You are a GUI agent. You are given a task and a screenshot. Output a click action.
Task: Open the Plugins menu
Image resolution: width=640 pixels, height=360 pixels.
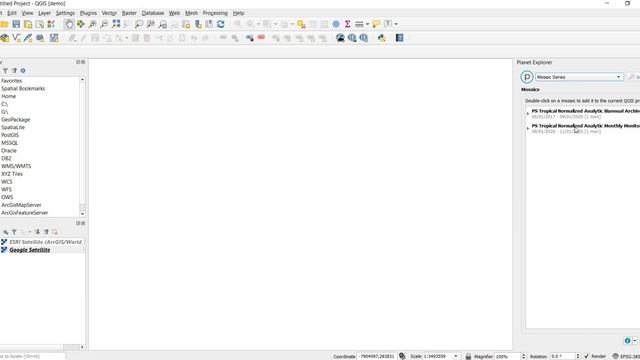tap(88, 13)
